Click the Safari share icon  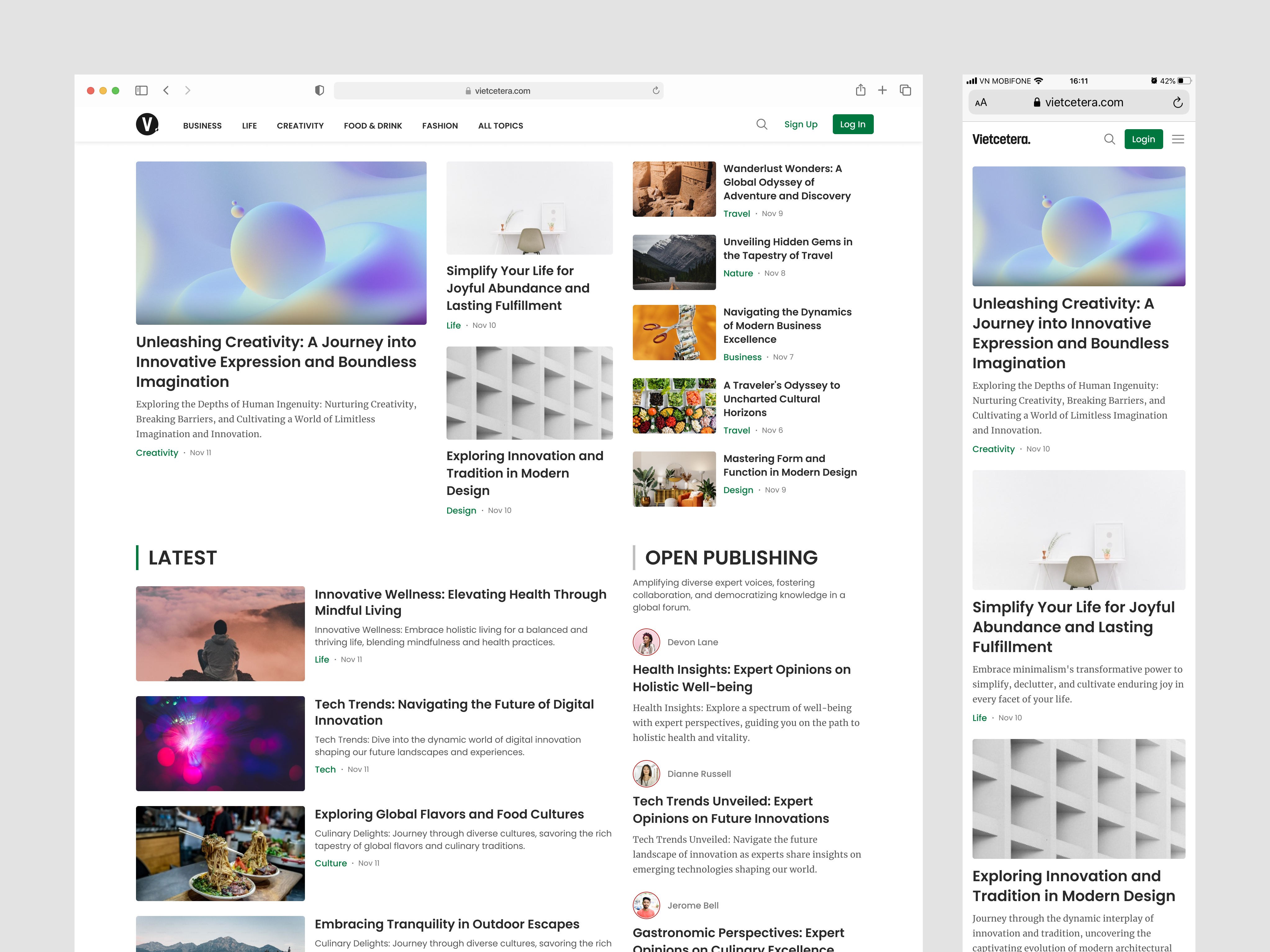(861, 90)
